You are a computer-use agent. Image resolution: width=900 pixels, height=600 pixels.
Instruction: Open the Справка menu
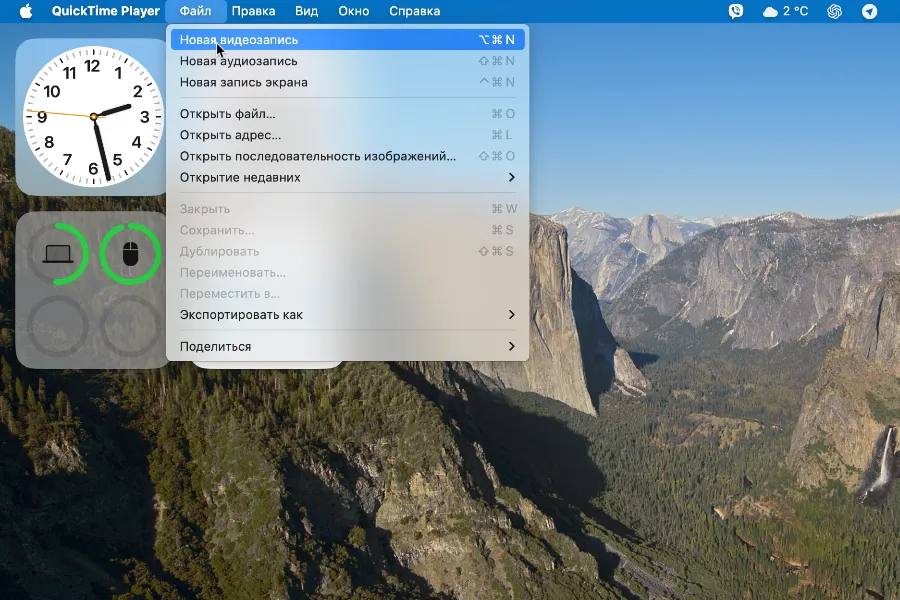[414, 11]
